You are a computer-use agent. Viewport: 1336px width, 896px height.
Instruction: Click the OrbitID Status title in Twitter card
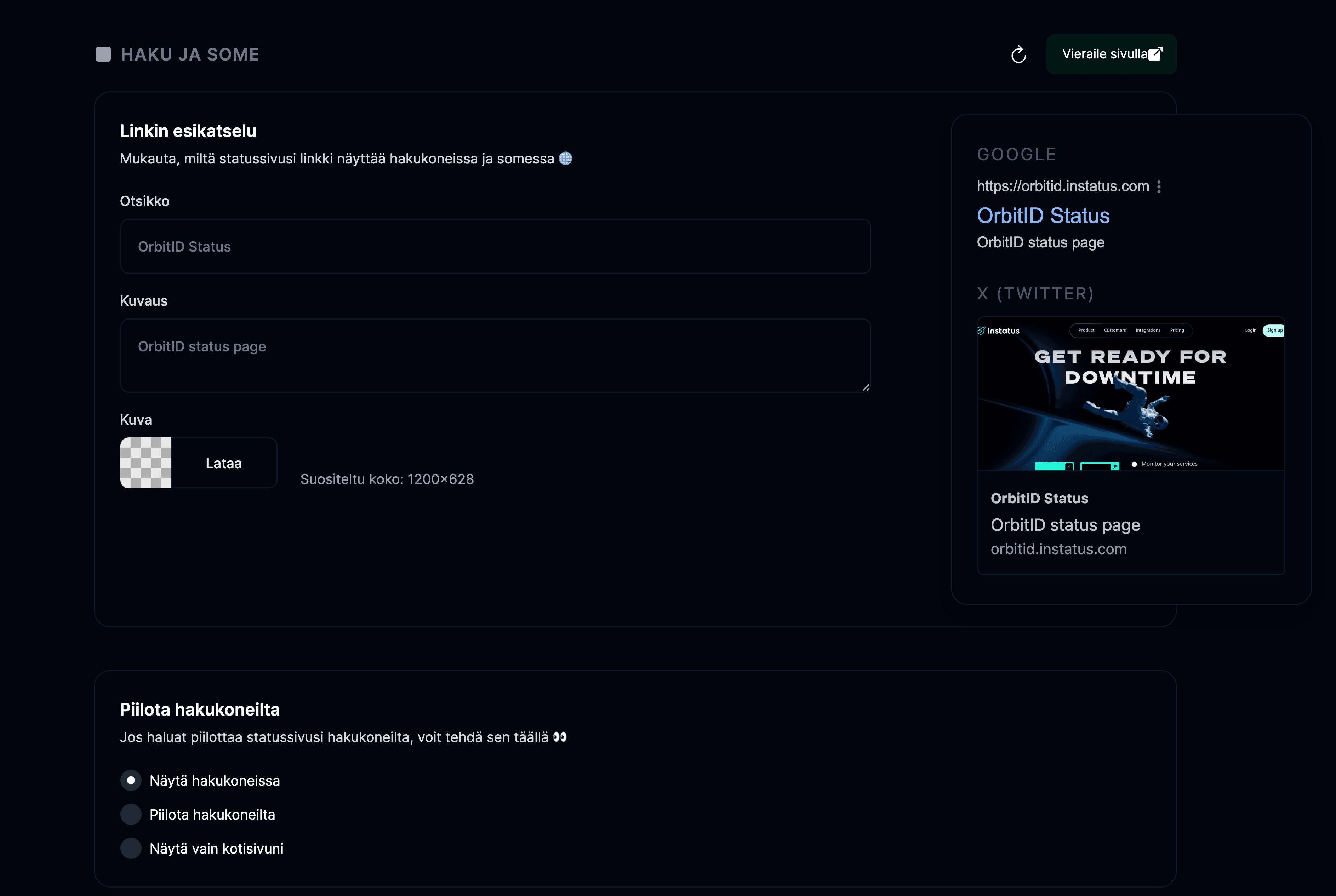tap(1039, 498)
